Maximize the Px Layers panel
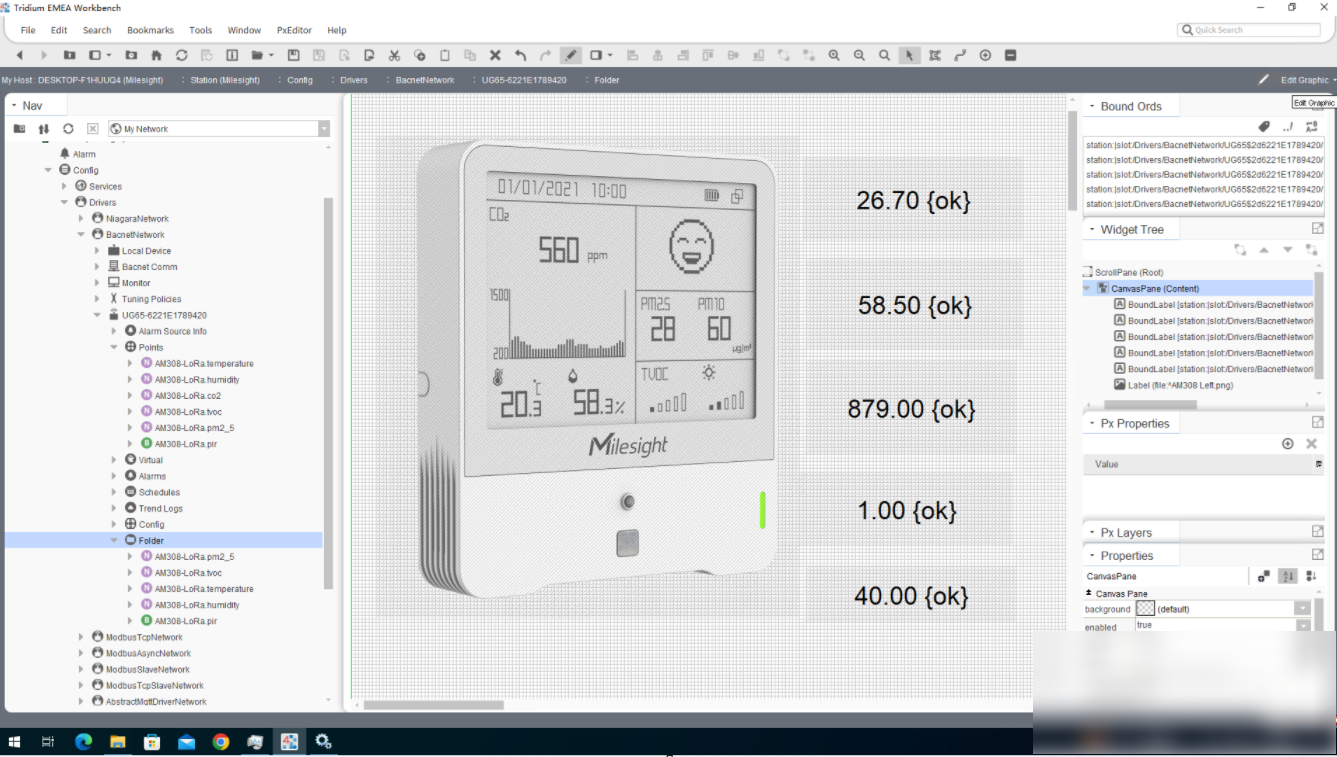 [x=1317, y=532]
